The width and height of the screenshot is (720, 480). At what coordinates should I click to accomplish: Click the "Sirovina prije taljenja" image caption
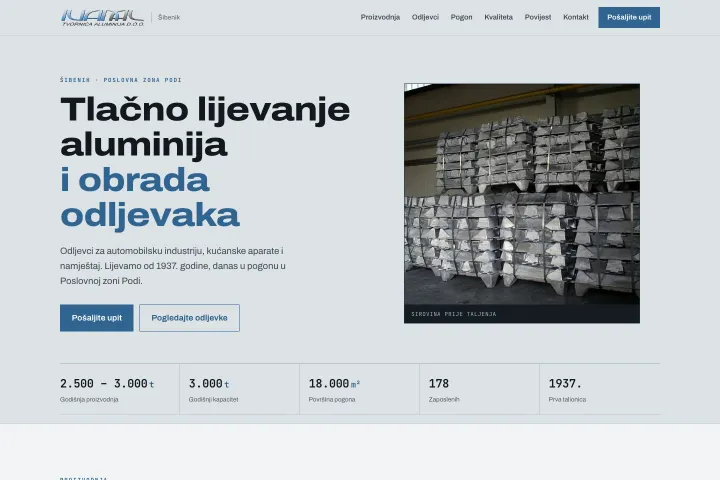(454, 314)
